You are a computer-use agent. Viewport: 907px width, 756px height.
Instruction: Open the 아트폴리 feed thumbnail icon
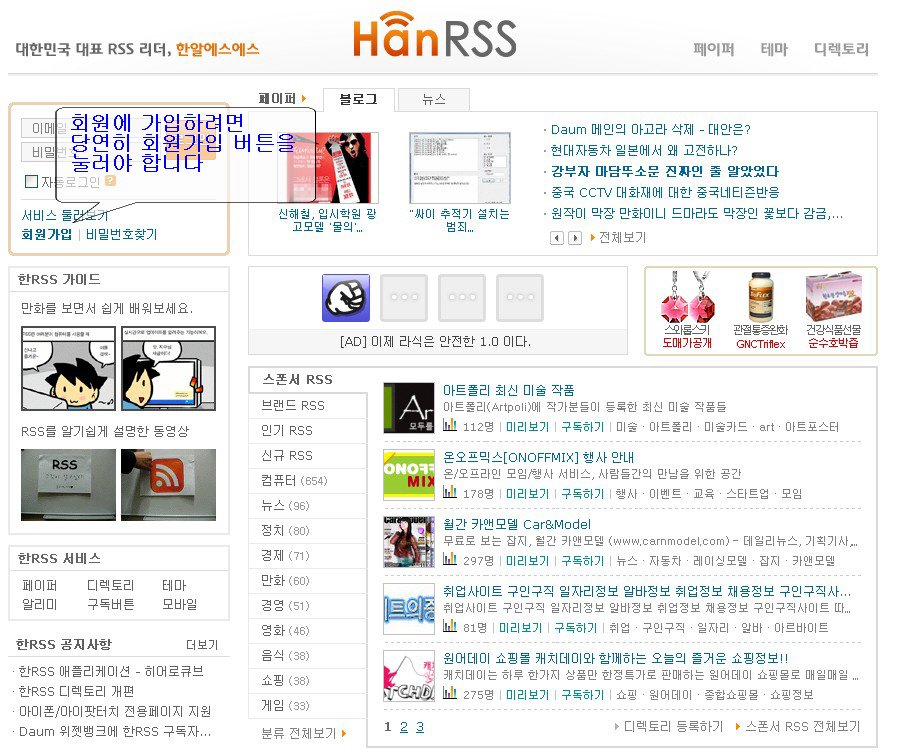click(x=409, y=408)
